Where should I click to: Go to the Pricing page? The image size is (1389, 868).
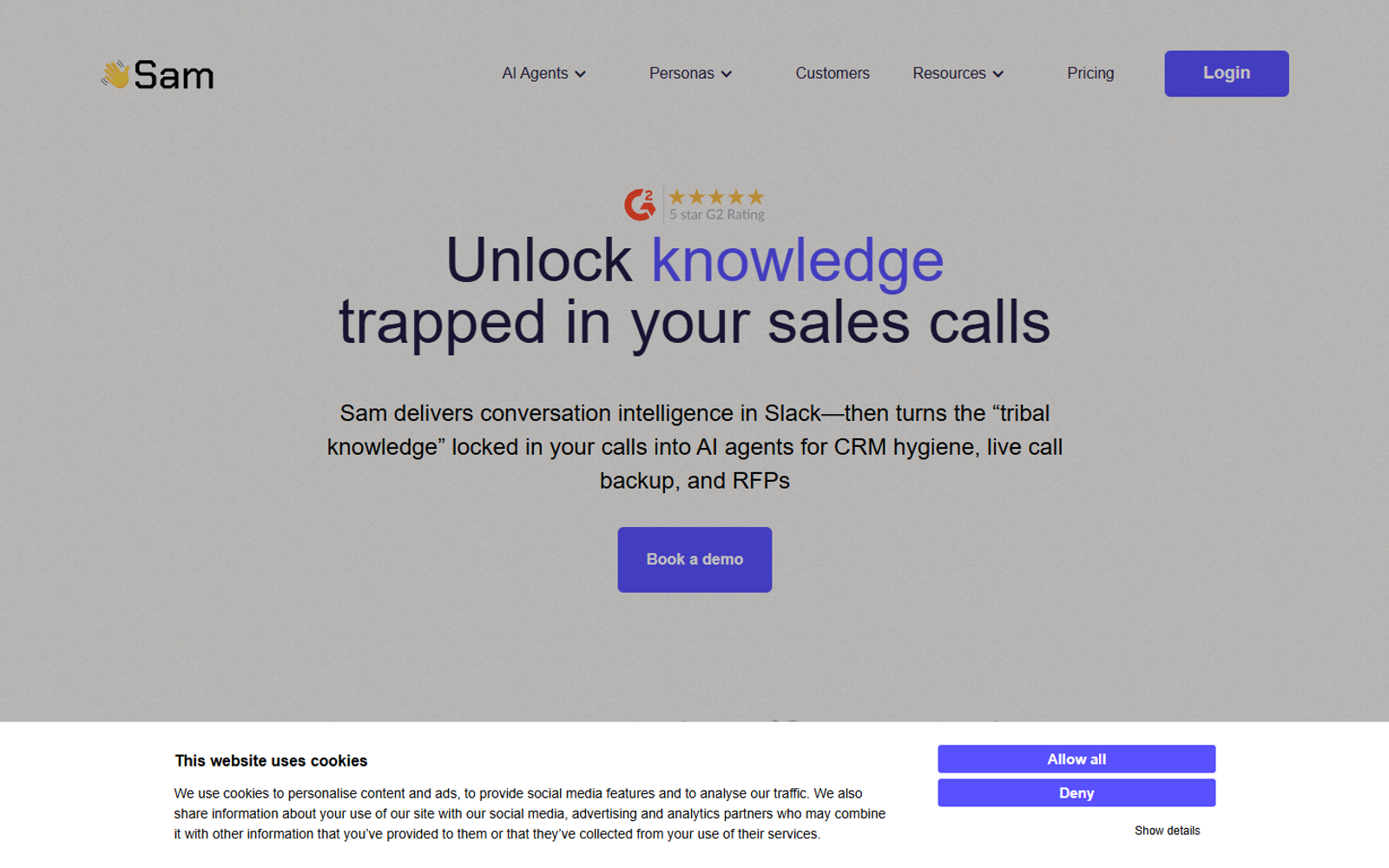(x=1090, y=74)
